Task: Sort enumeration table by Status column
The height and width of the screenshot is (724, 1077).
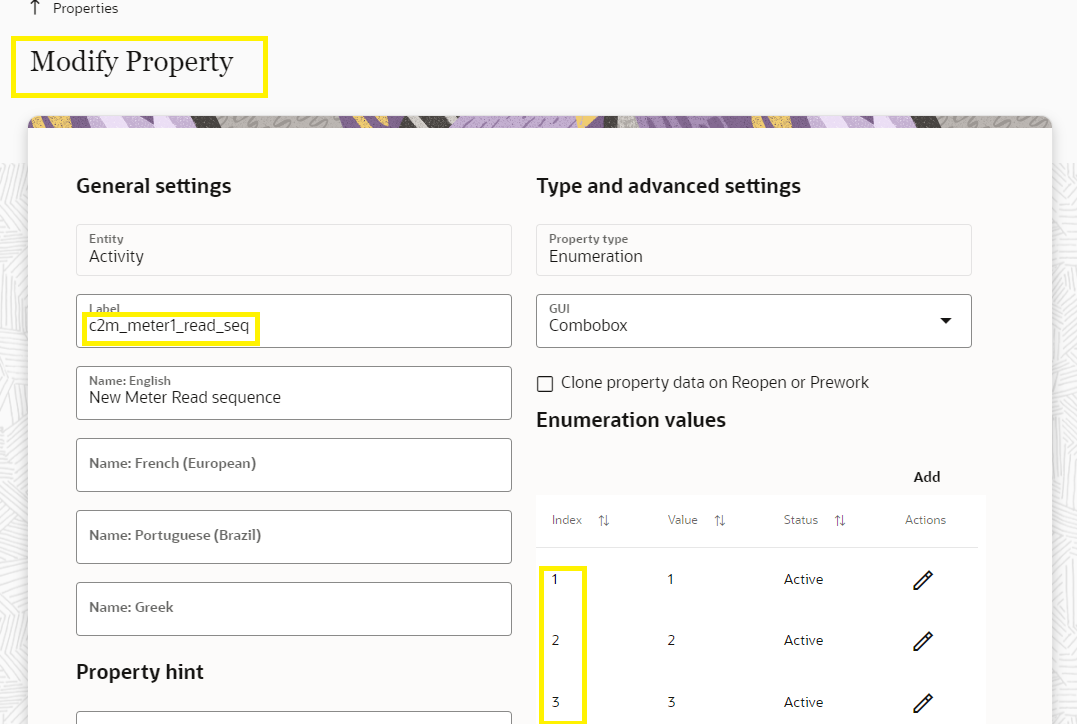Action: pos(840,521)
